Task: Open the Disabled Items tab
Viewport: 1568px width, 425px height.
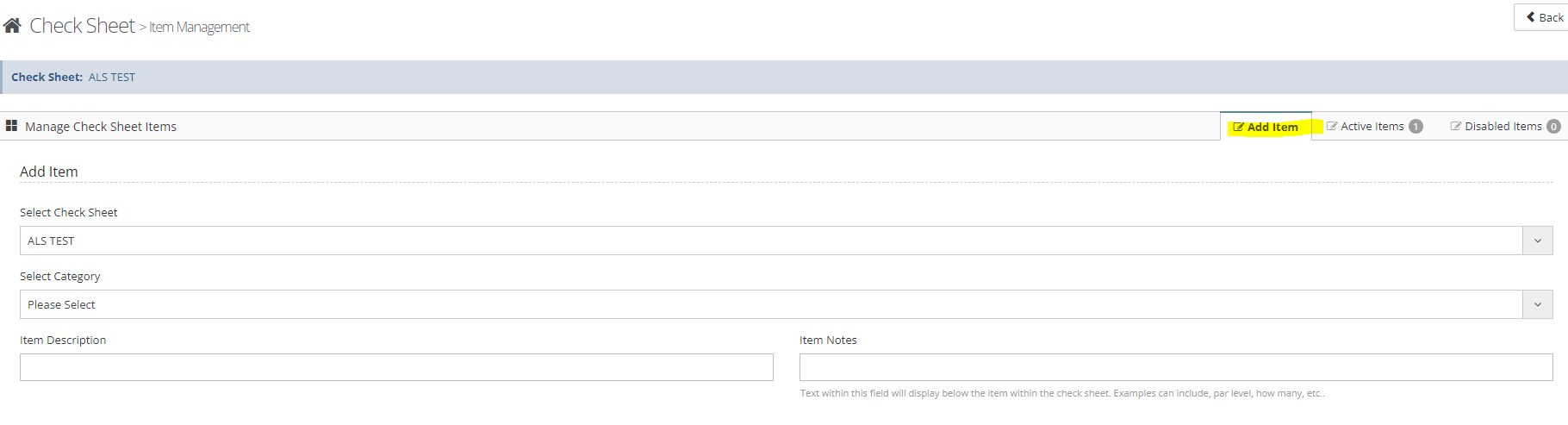Action: point(1503,126)
